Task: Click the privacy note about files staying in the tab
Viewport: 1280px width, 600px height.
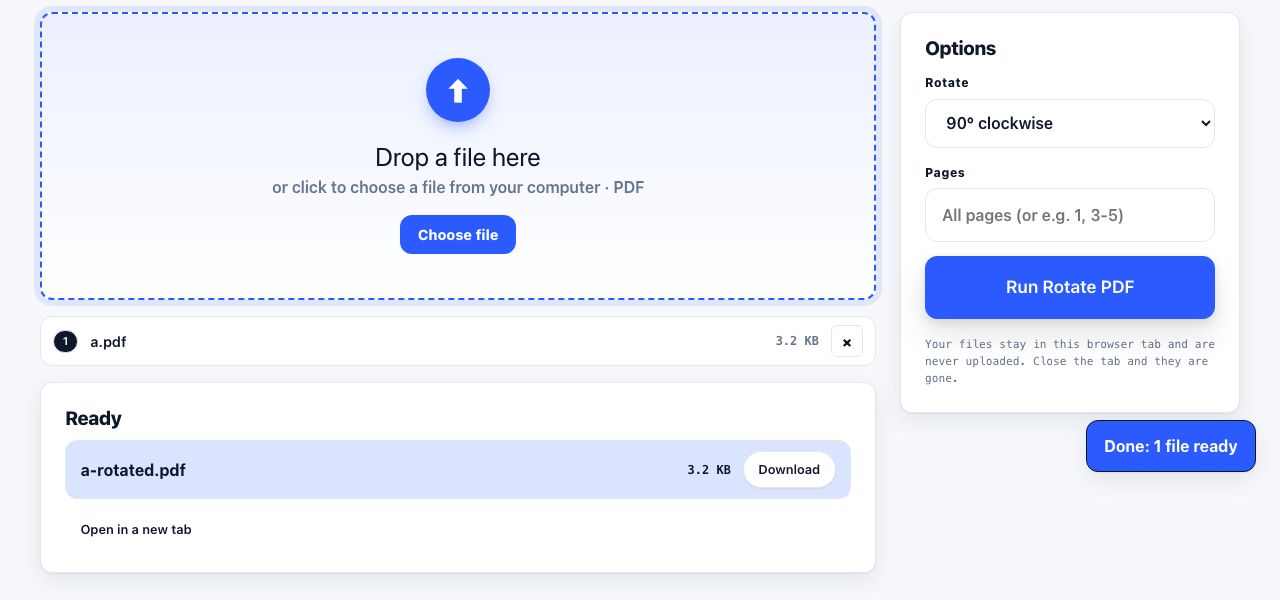Action: (x=1070, y=361)
